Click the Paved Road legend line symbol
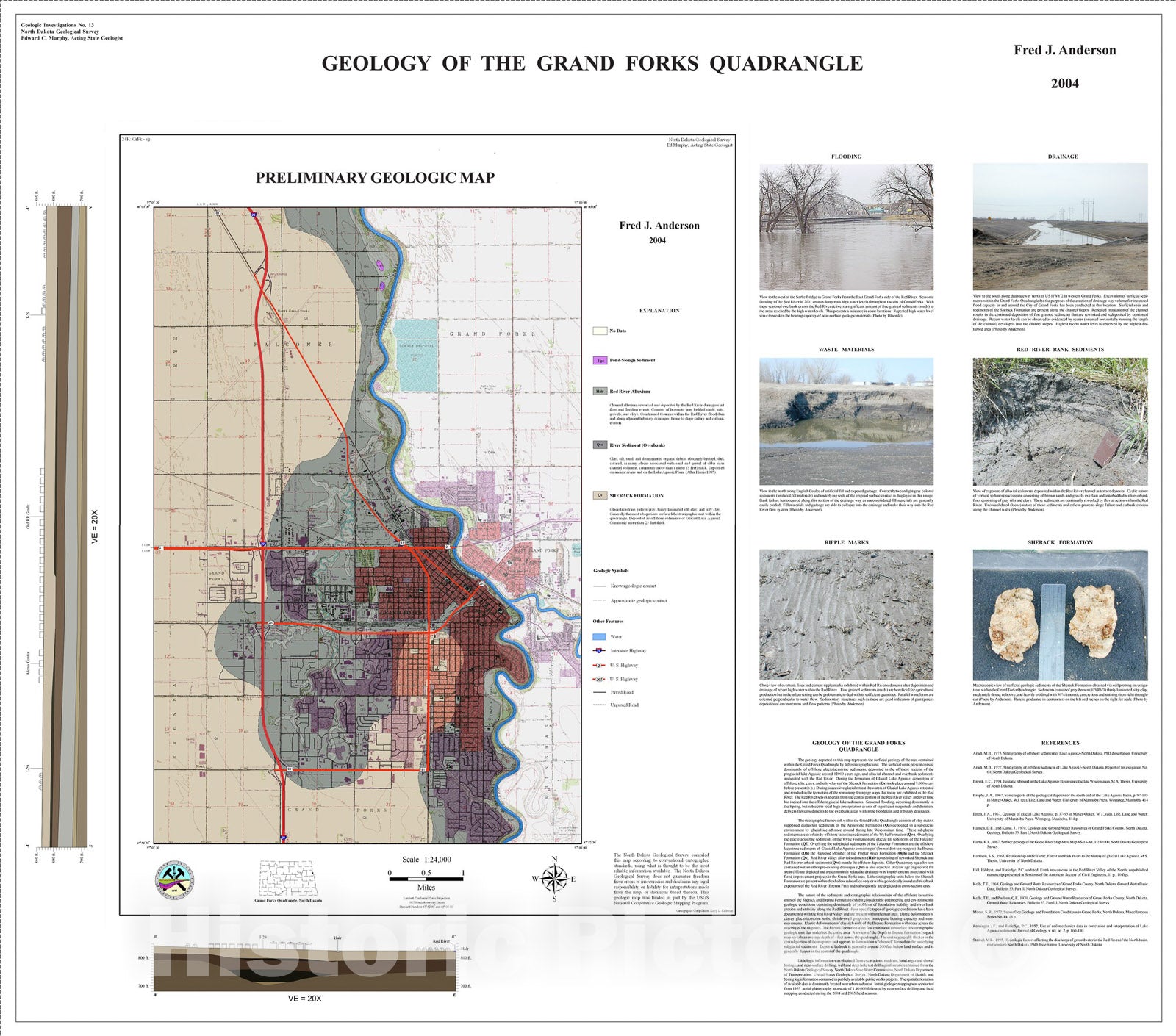 click(x=600, y=692)
